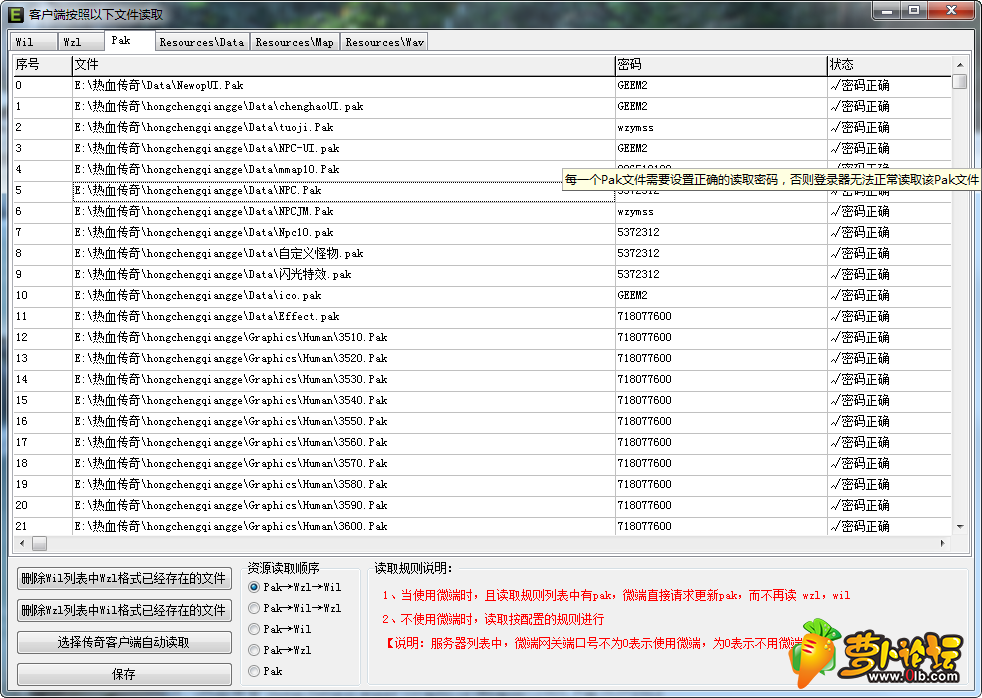Select the Pak→Wzl→Wil read order
This screenshot has width=982, height=698.
coord(295,587)
